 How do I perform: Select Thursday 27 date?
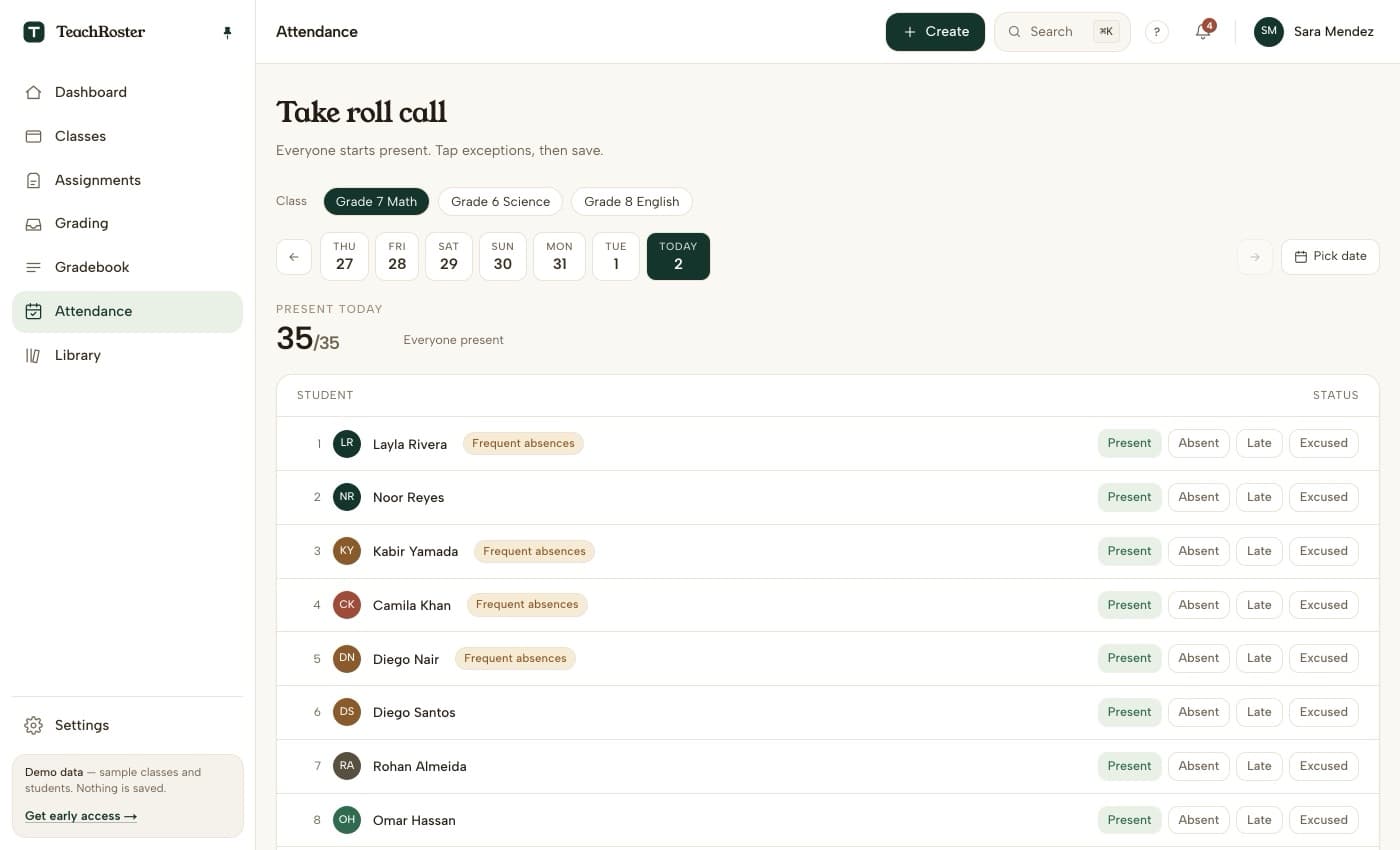(344, 257)
